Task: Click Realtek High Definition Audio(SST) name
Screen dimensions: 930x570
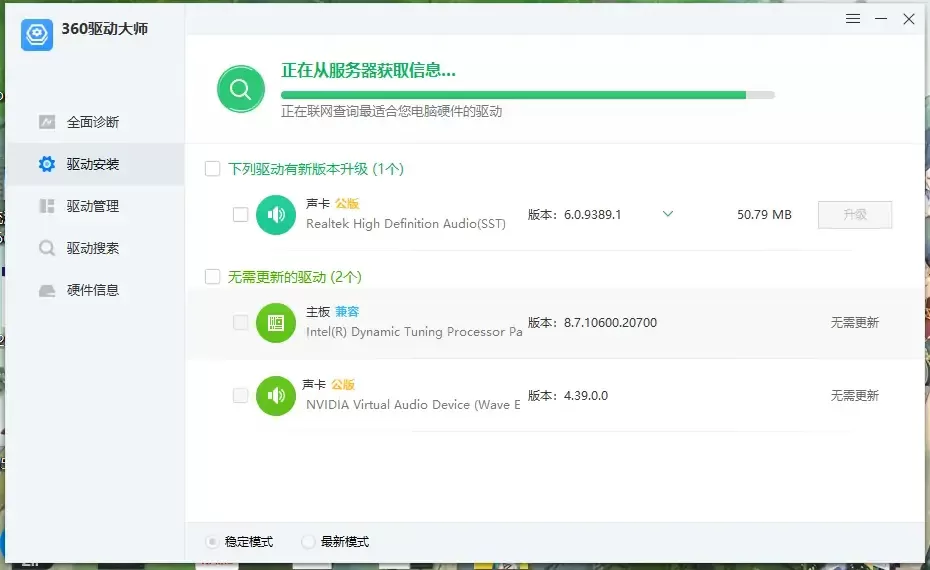Action: [406, 224]
